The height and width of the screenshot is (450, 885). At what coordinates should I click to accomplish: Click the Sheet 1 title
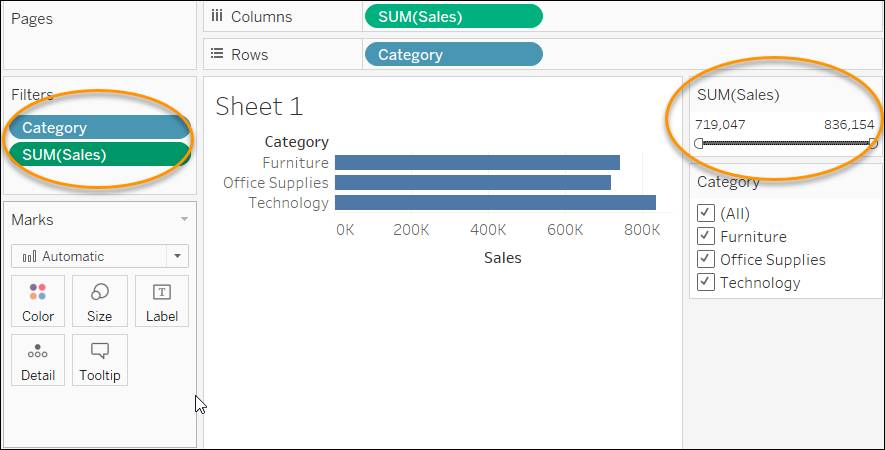[259, 107]
